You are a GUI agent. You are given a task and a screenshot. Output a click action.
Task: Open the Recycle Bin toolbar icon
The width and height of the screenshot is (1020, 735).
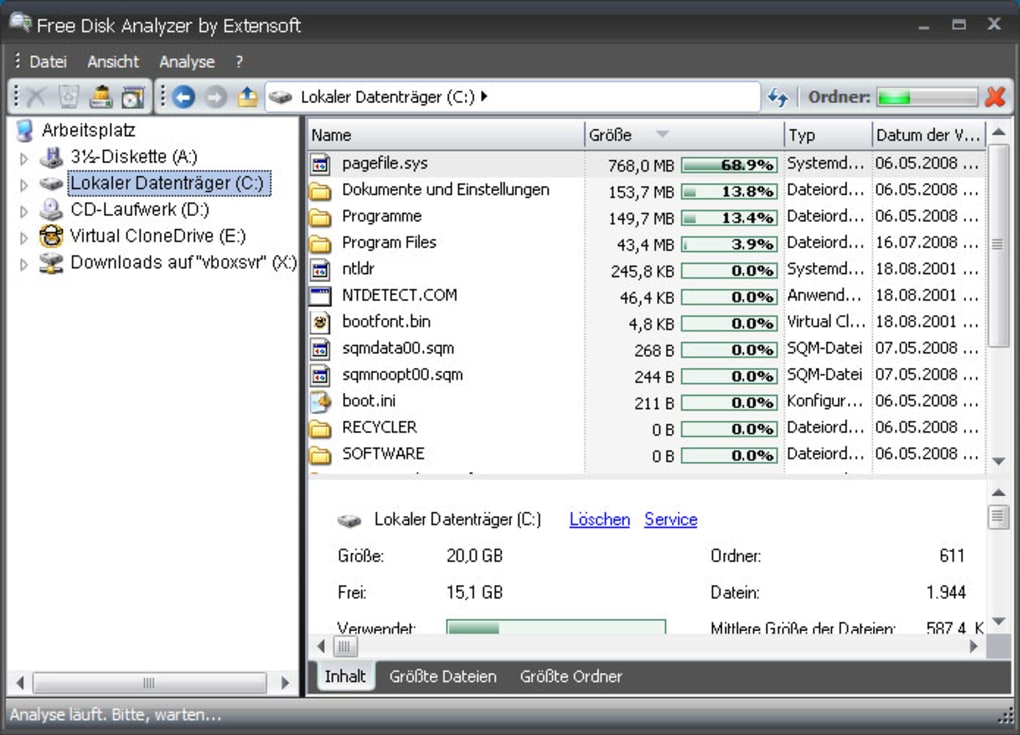tap(67, 96)
